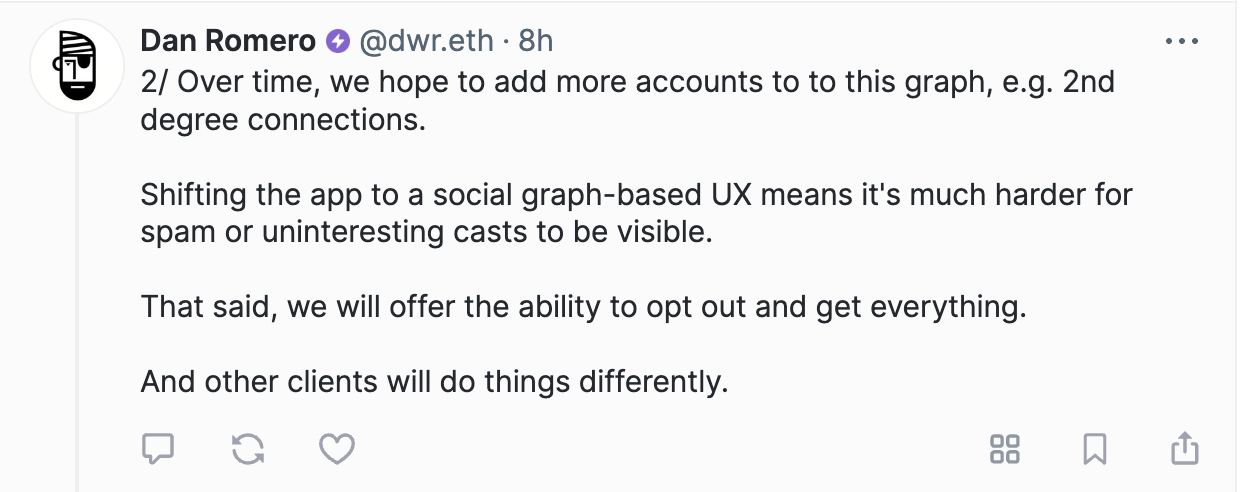This screenshot has width=1242, height=492.
Task: Click the Dan Romero display name
Action: coord(229,41)
